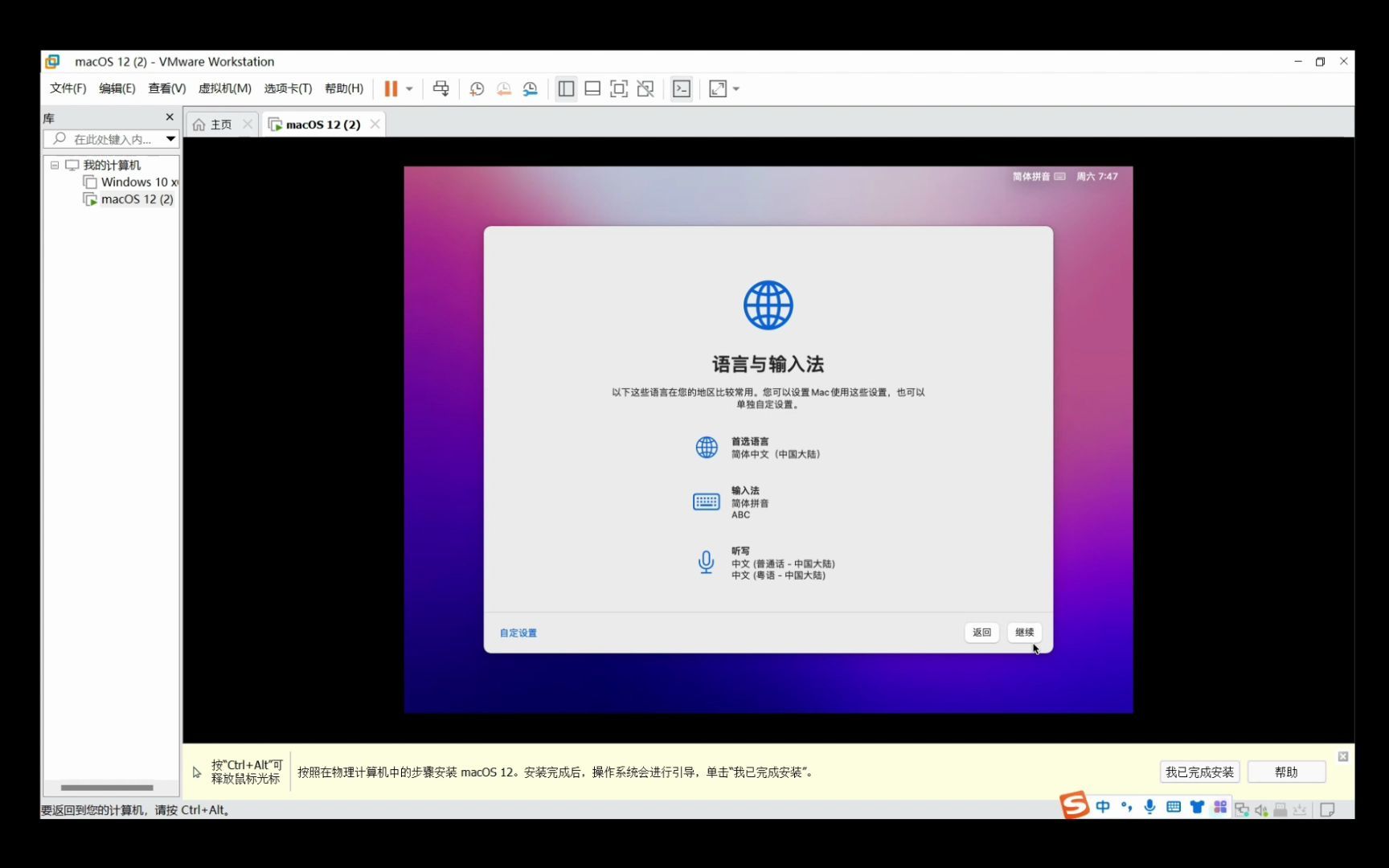Enter full screen mode
1389x868 pixels.
[619, 88]
